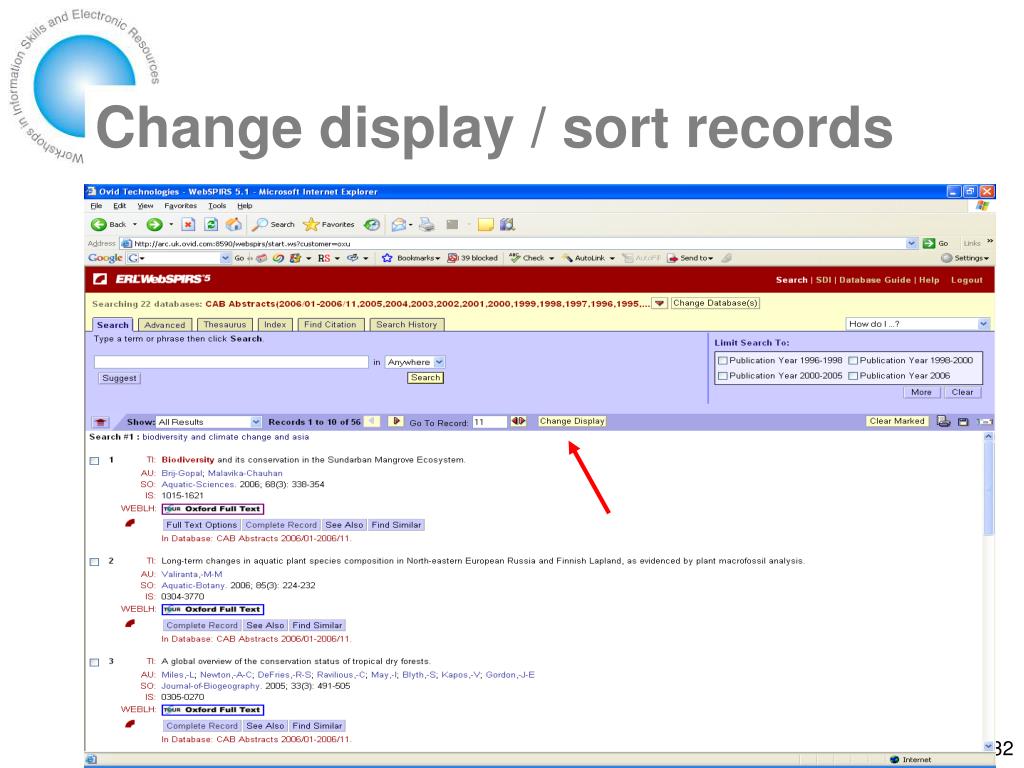Open Database Guide link in header
1024x768 pixels.
tap(874, 280)
